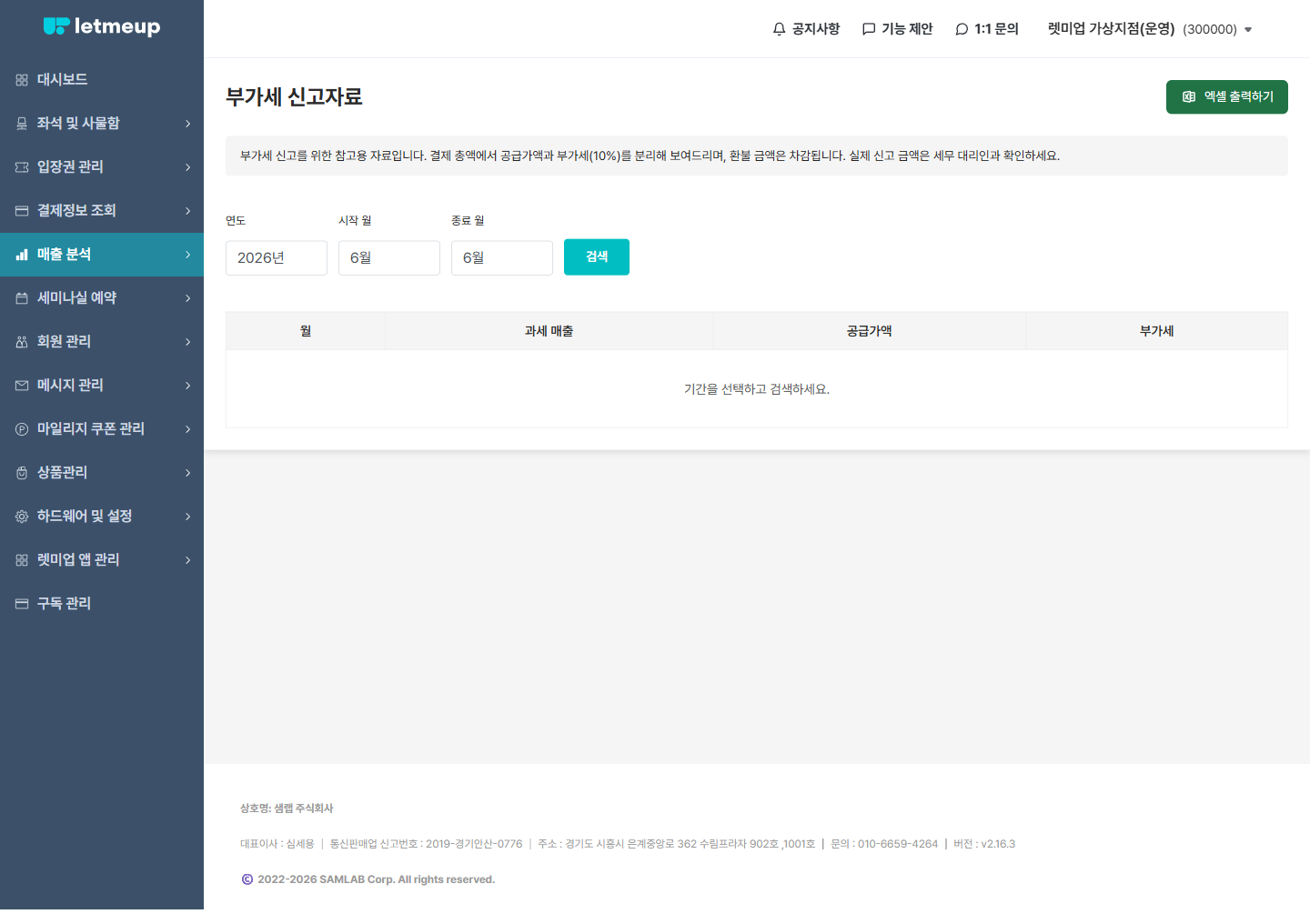Open 구독 관리 menu label

click(64, 604)
